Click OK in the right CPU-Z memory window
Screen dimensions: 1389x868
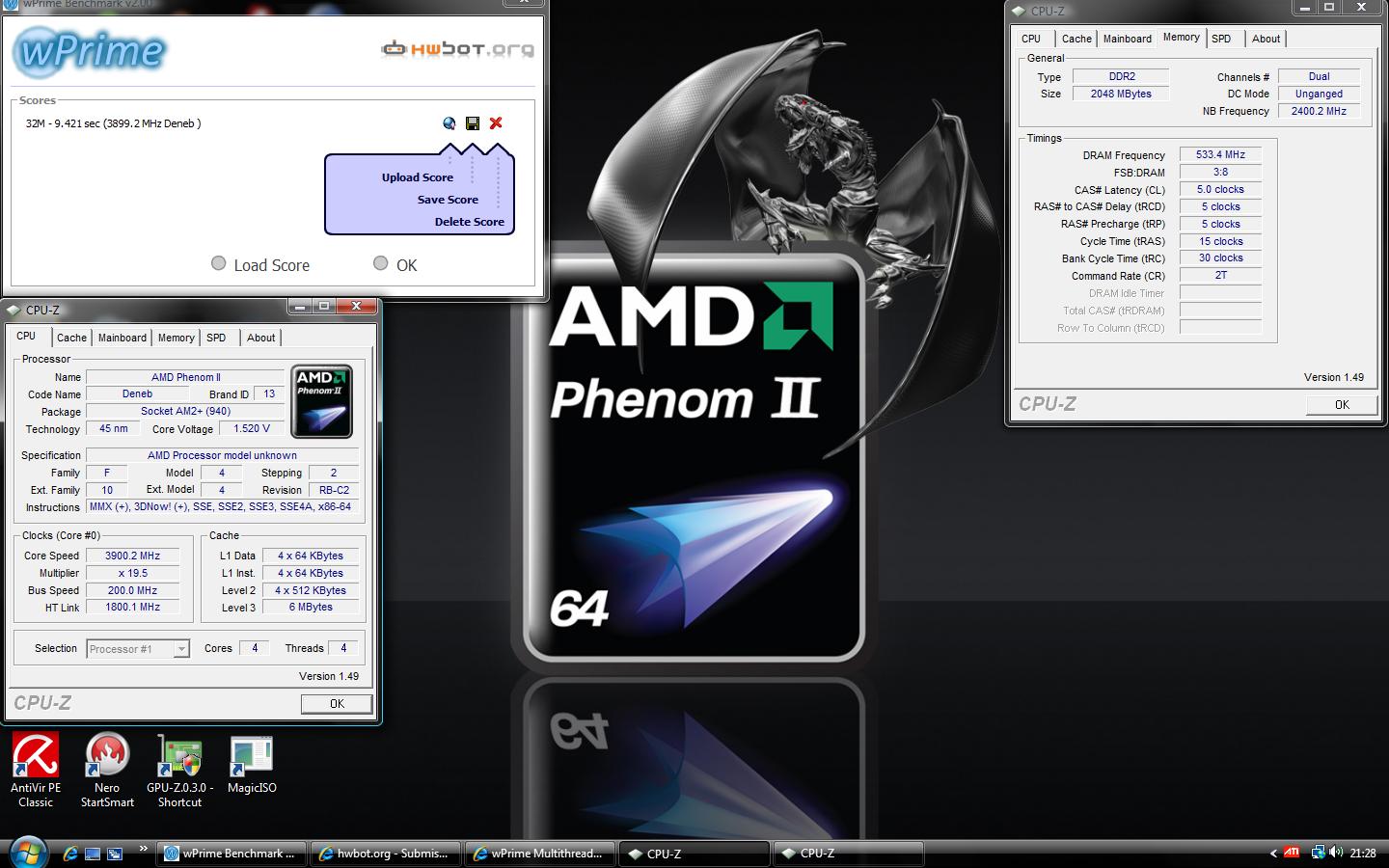[1342, 404]
